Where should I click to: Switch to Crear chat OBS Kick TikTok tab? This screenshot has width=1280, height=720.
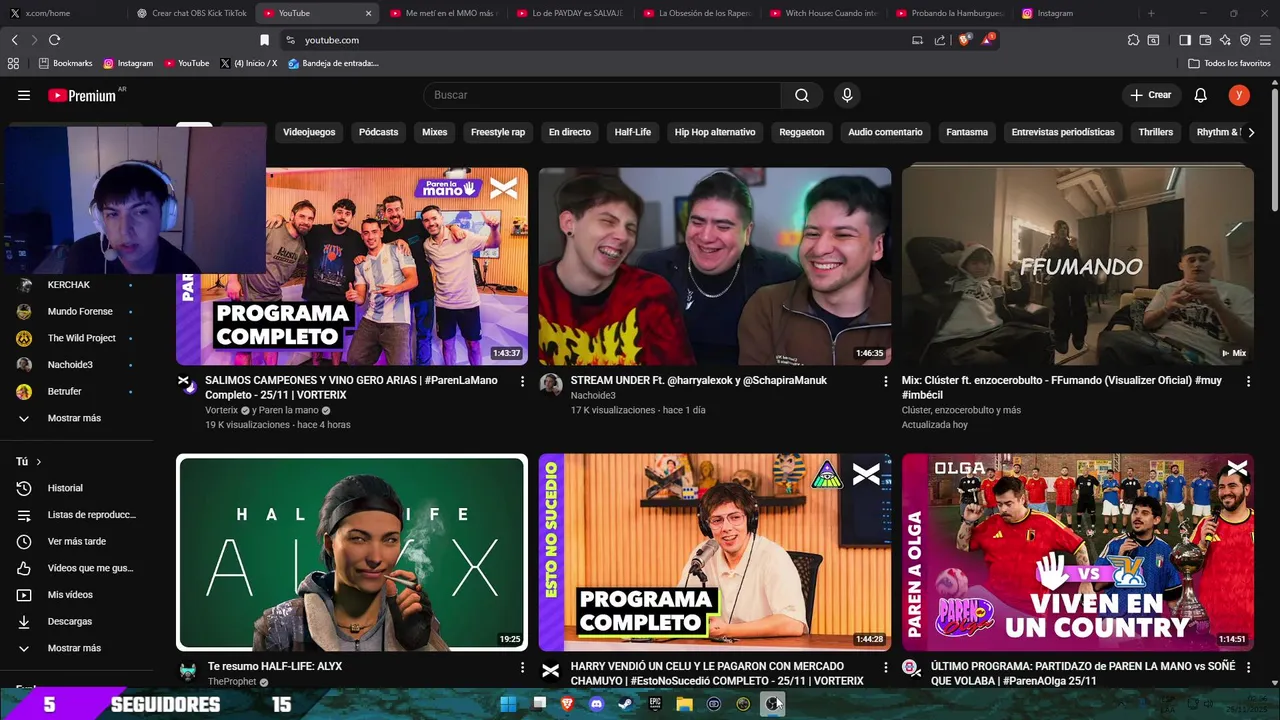click(x=190, y=13)
